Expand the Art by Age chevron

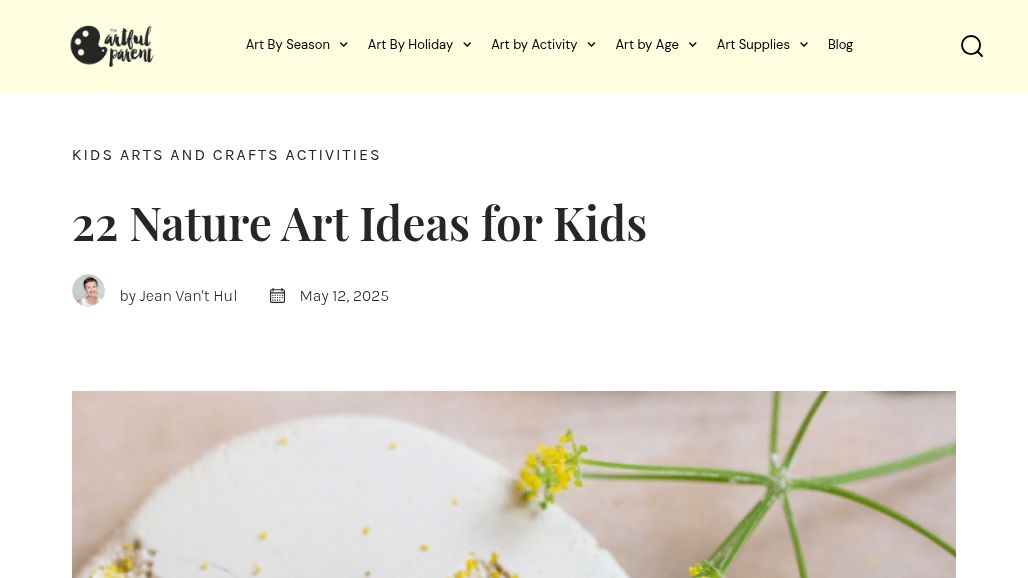click(x=693, y=45)
